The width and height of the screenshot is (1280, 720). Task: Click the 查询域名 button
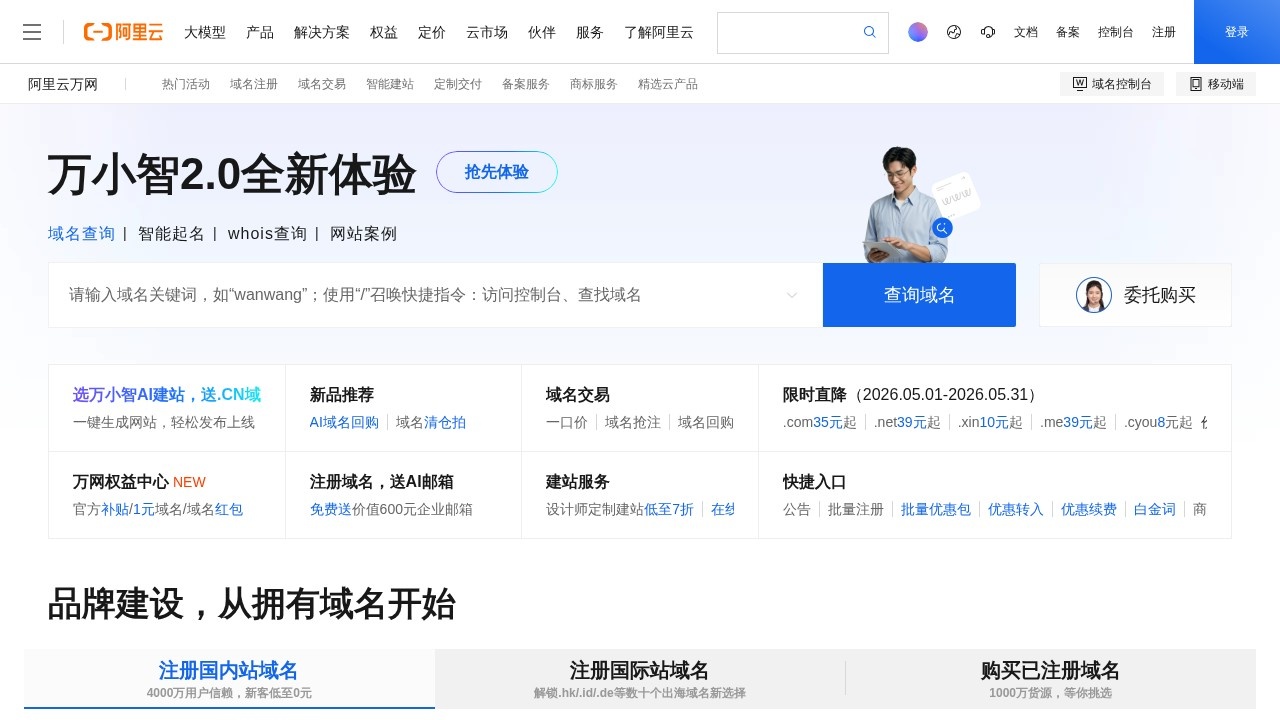pos(919,295)
